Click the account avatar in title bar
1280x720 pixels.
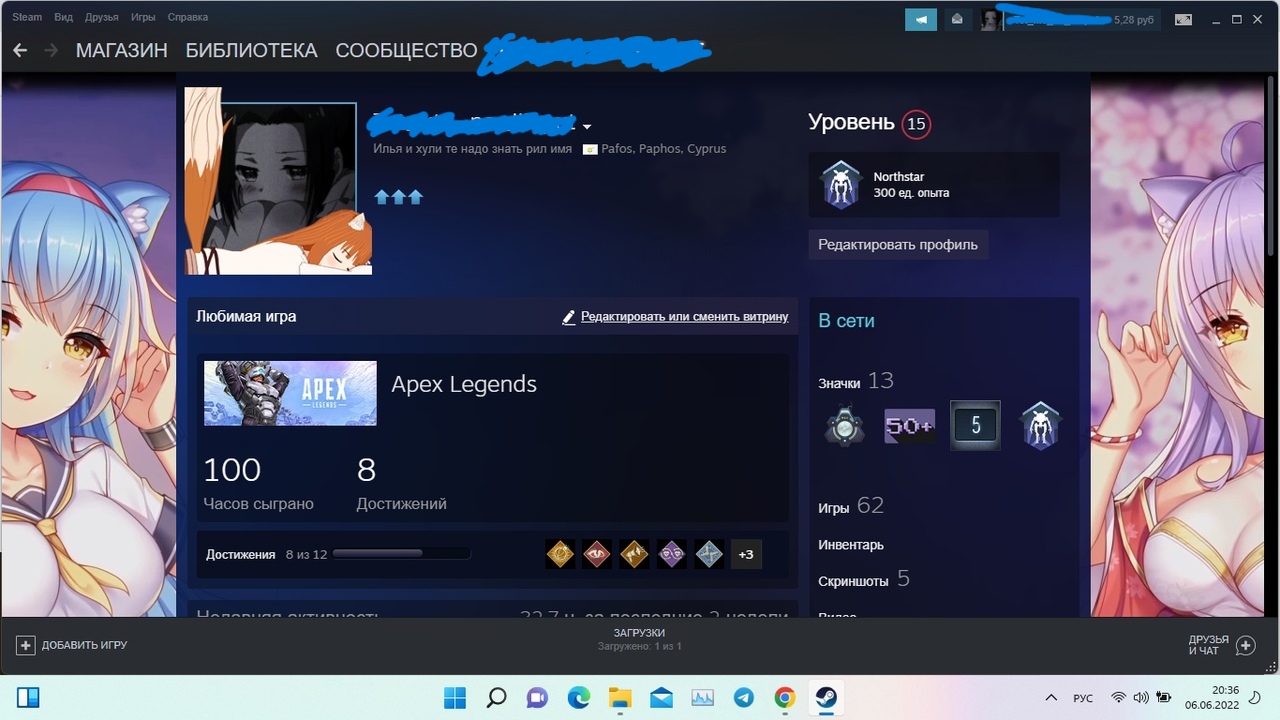coord(991,19)
